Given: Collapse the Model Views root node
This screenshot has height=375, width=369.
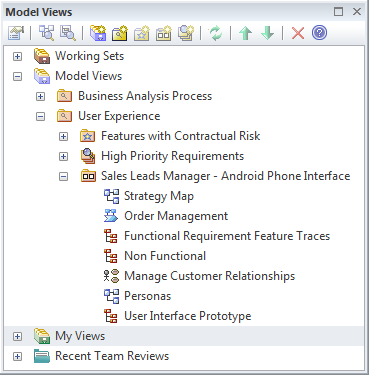Looking at the screenshot, I should click(17, 76).
